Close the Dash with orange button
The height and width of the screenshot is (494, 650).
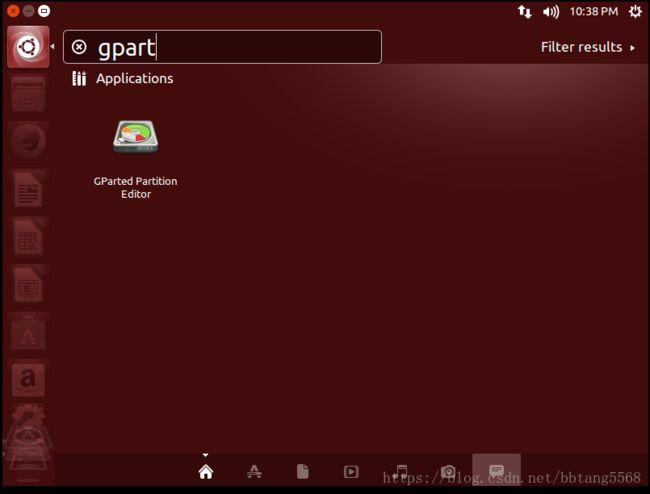click(13, 11)
